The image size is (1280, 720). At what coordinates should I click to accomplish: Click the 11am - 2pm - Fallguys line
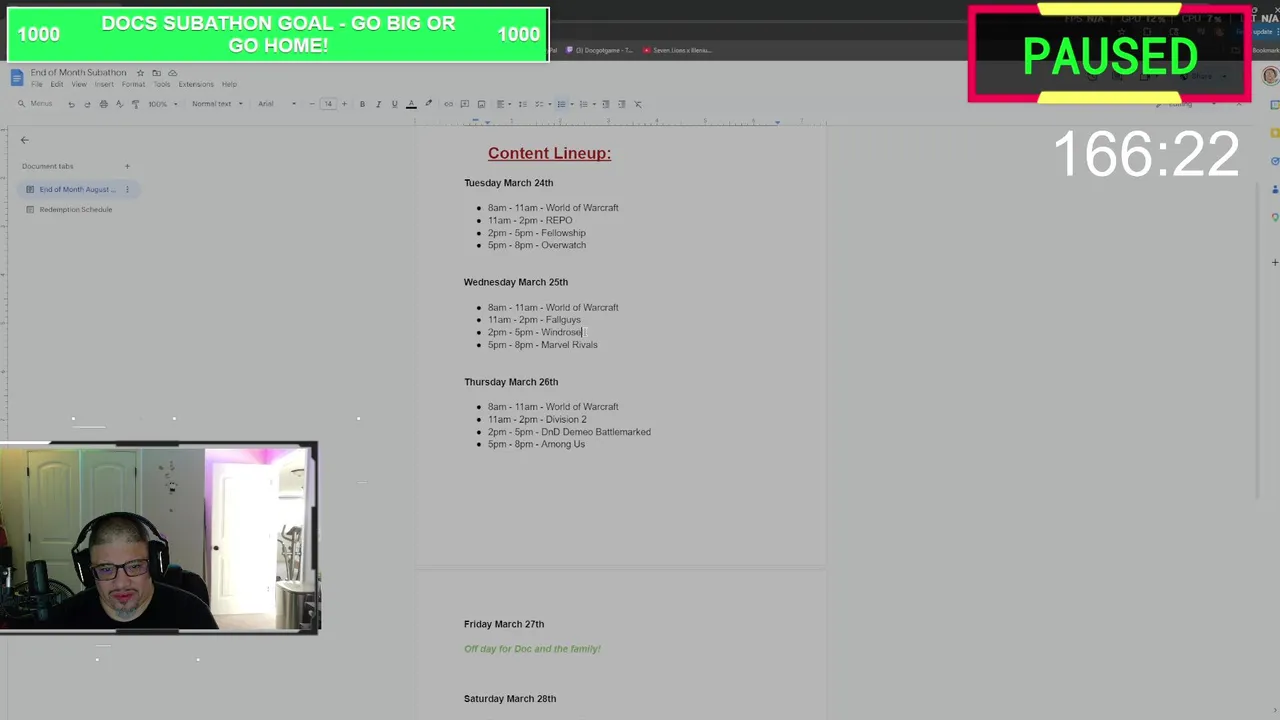point(534,320)
